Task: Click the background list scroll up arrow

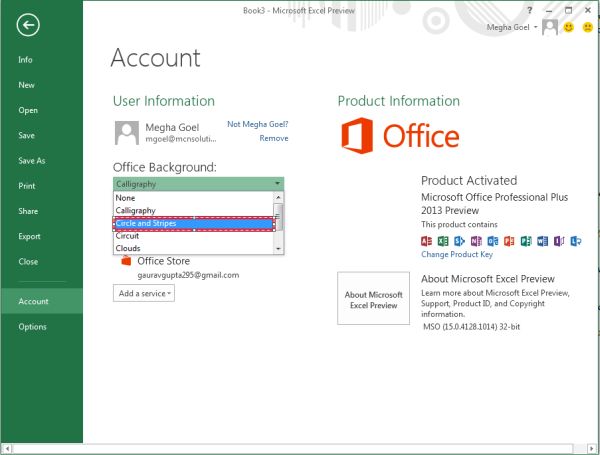Action: (279, 197)
